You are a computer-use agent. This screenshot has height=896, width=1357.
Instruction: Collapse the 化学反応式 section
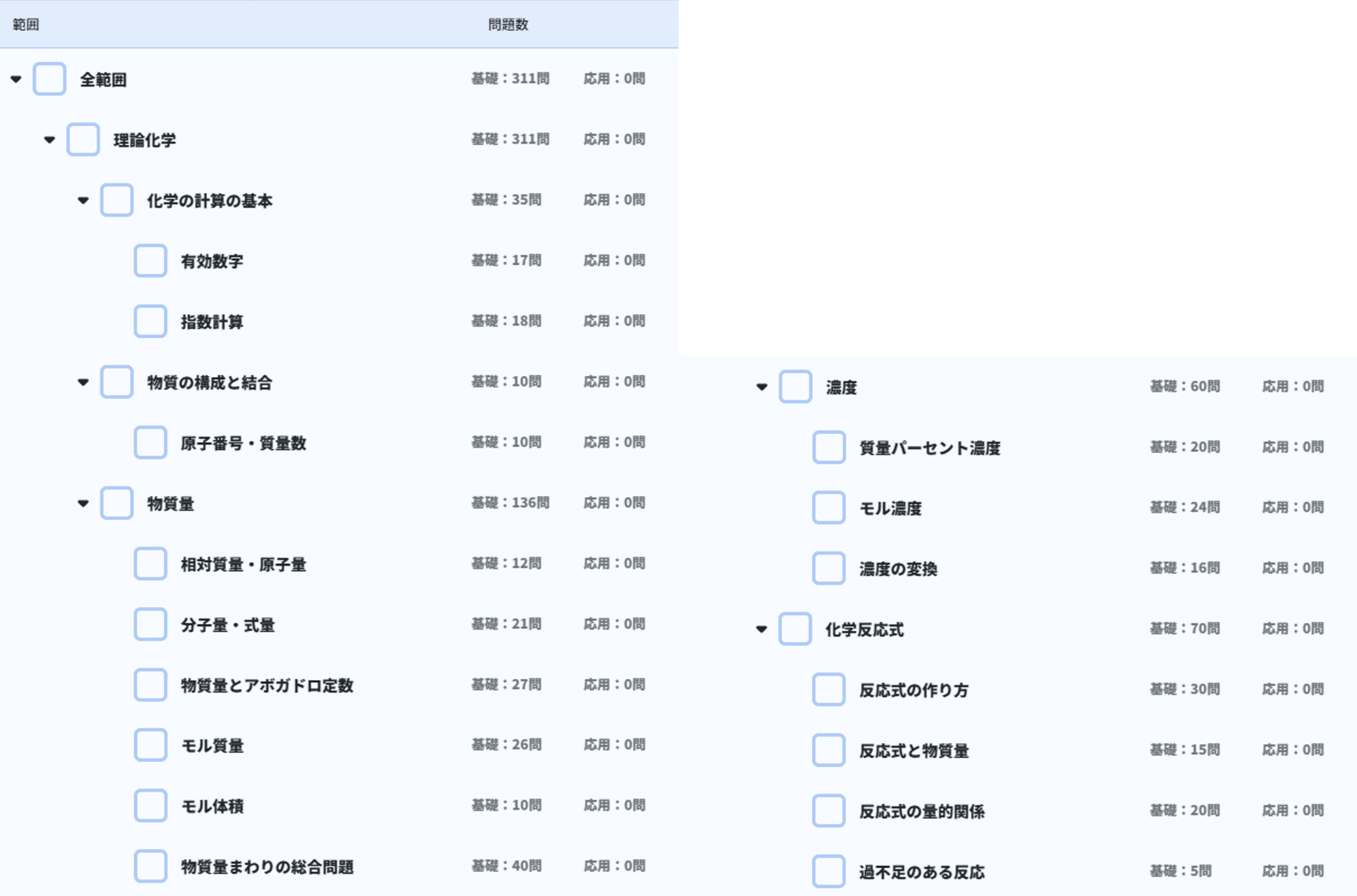pos(761,630)
